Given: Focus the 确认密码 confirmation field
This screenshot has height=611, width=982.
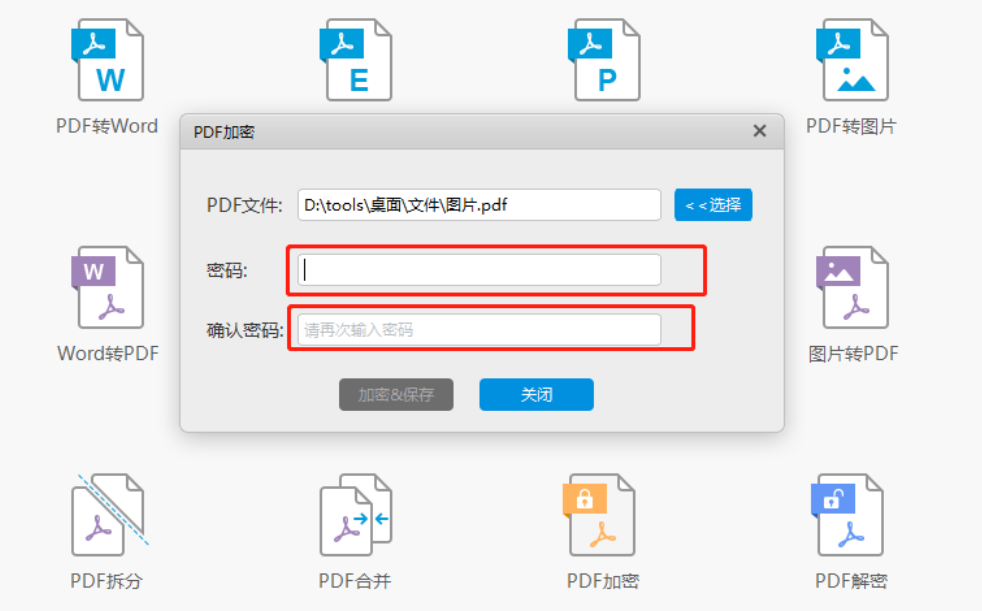Looking at the screenshot, I should click(x=479, y=329).
